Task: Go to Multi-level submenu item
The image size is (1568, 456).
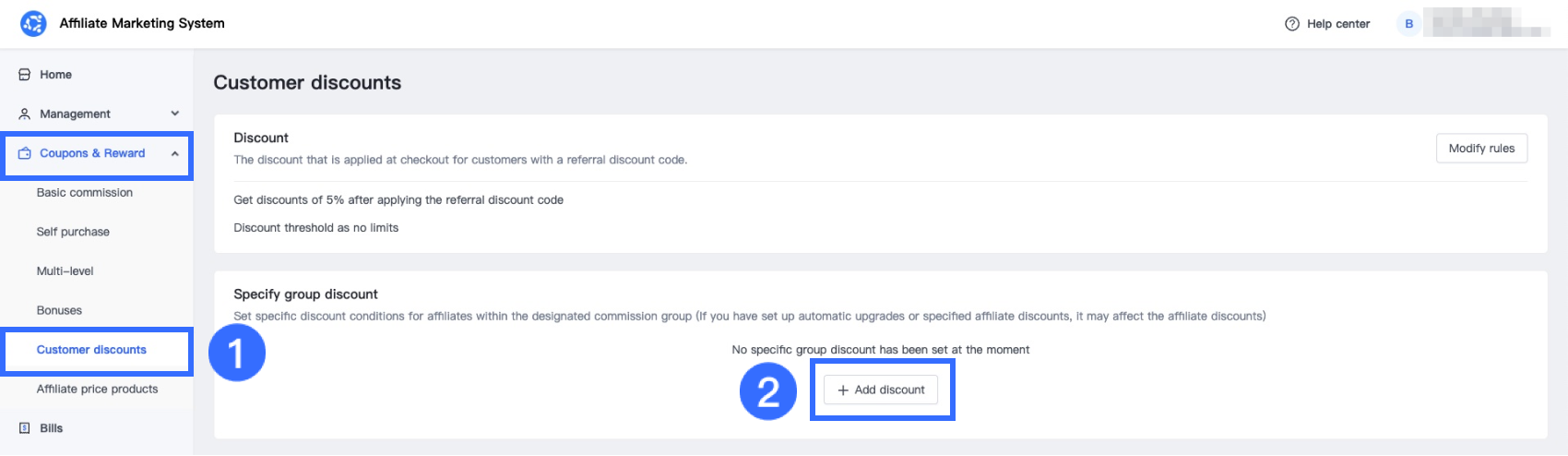Action: pyautogui.click(x=65, y=271)
